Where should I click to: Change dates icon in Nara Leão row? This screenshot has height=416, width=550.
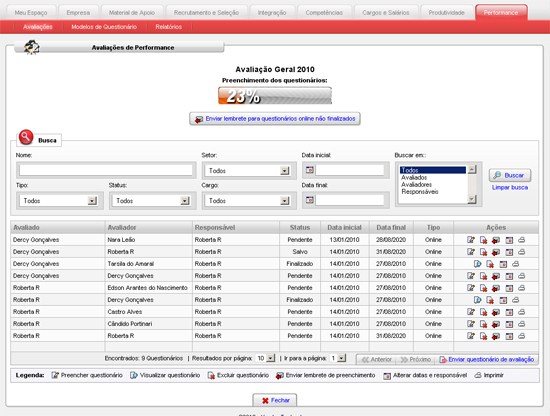click(509, 240)
